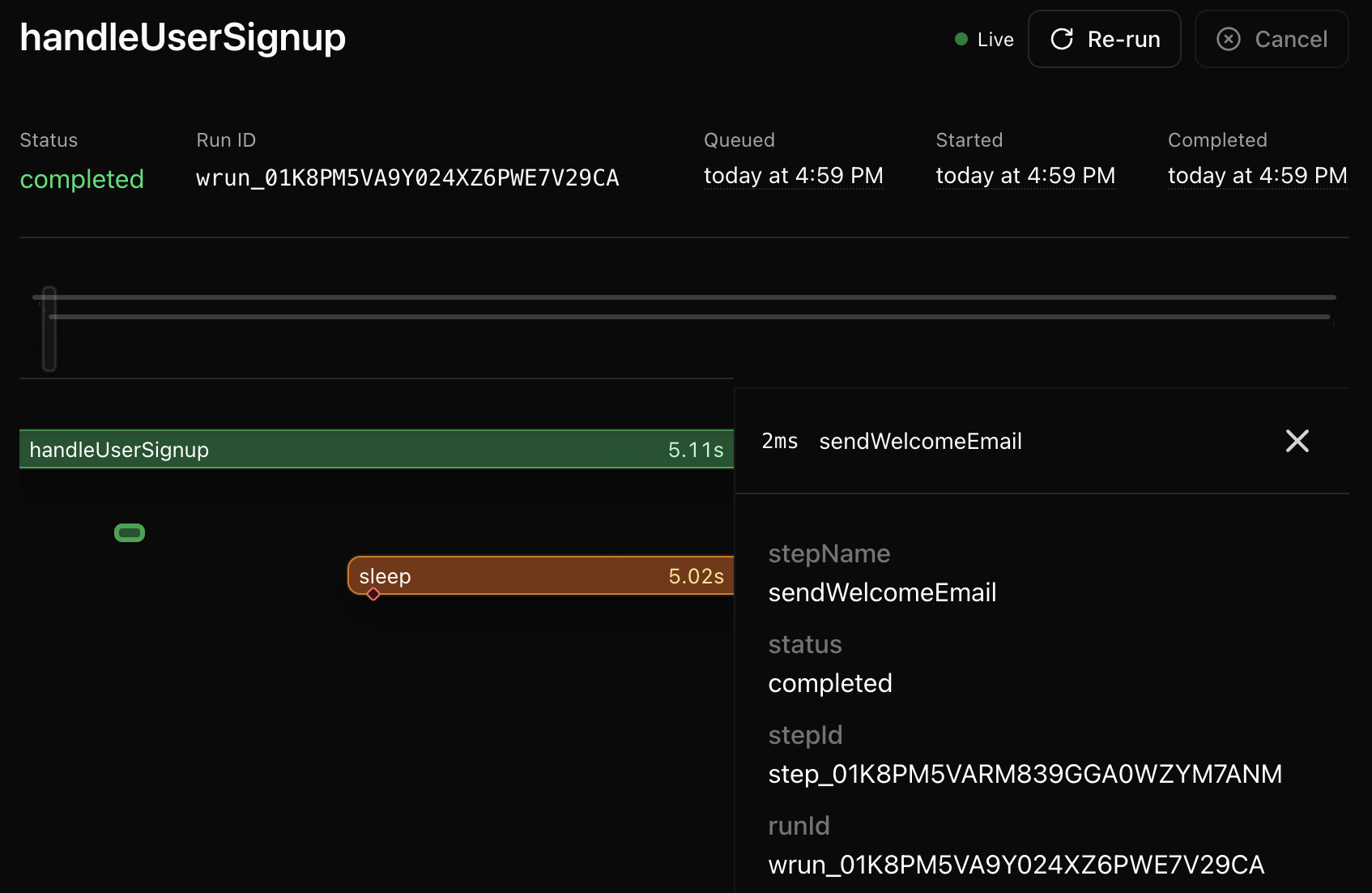Image resolution: width=1372 pixels, height=893 pixels.
Task: Select the Run ID value text
Action: pyautogui.click(x=408, y=178)
